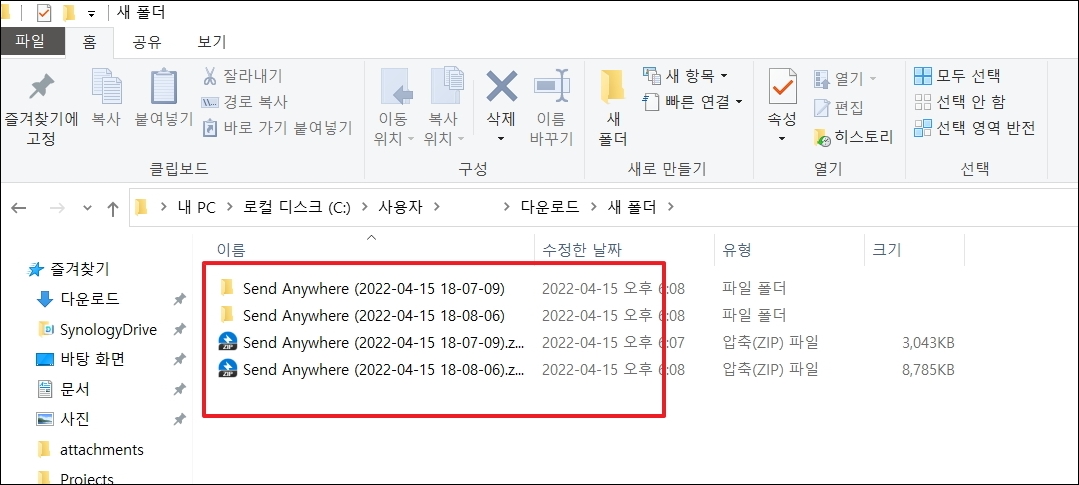Image resolution: width=1079 pixels, height=485 pixels.
Task: Expand the 속성 dropdown arrow
Action: [x=782, y=139]
